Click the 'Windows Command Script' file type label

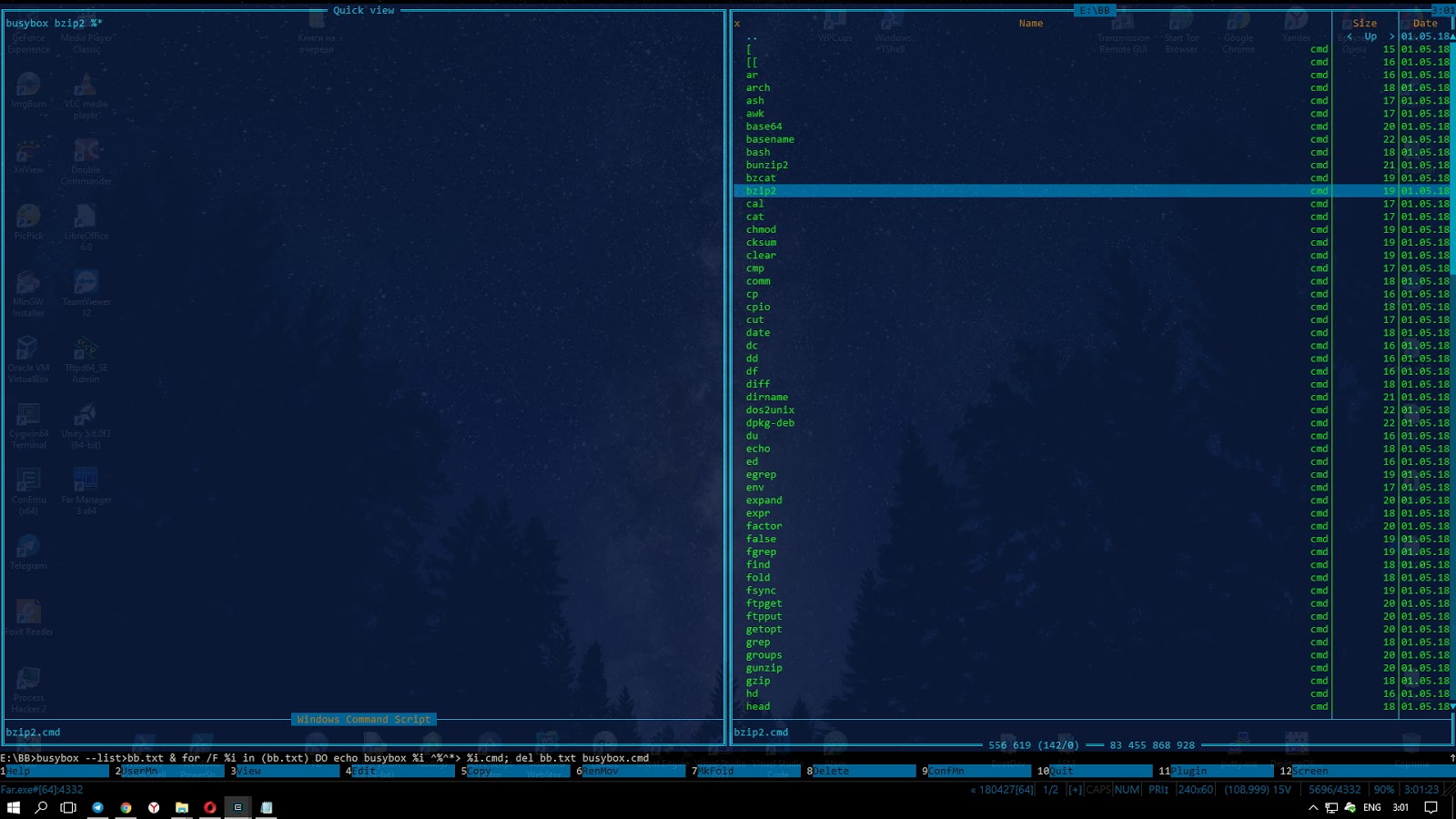tap(364, 720)
